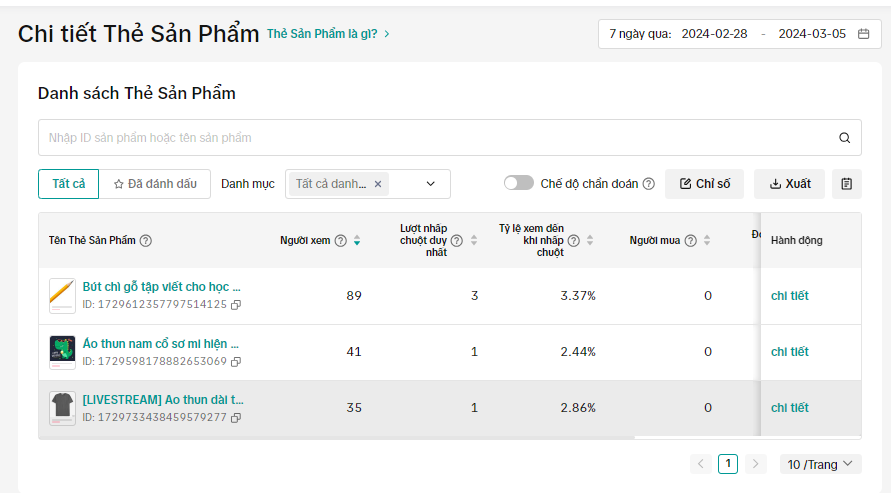Open Thẻ Sản Phẩm là gì link
Image resolution: width=891 pixels, height=493 pixels.
pyautogui.click(x=328, y=34)
